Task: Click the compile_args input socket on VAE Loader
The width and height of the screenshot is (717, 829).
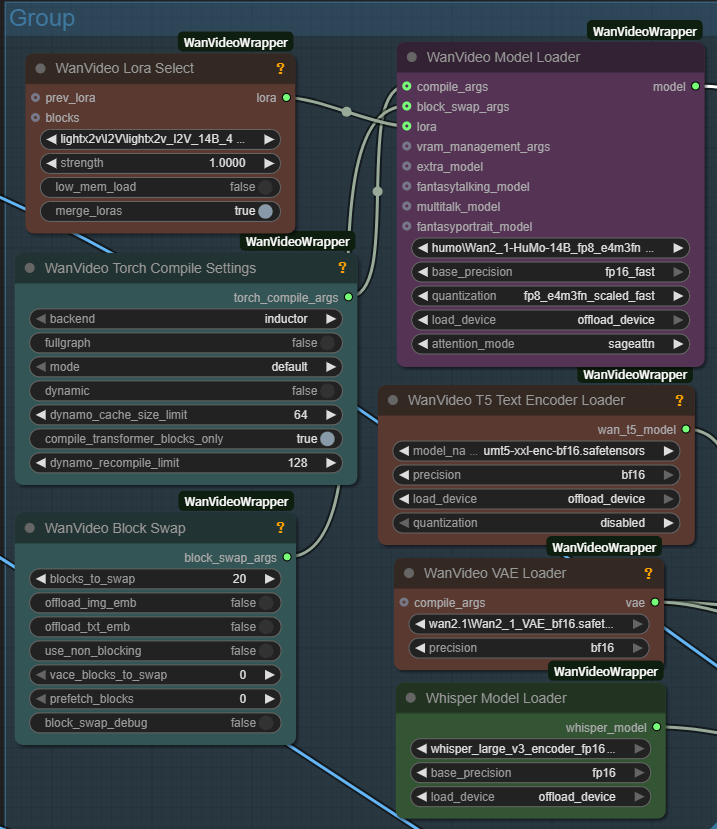Action: (x=404, y=602)
